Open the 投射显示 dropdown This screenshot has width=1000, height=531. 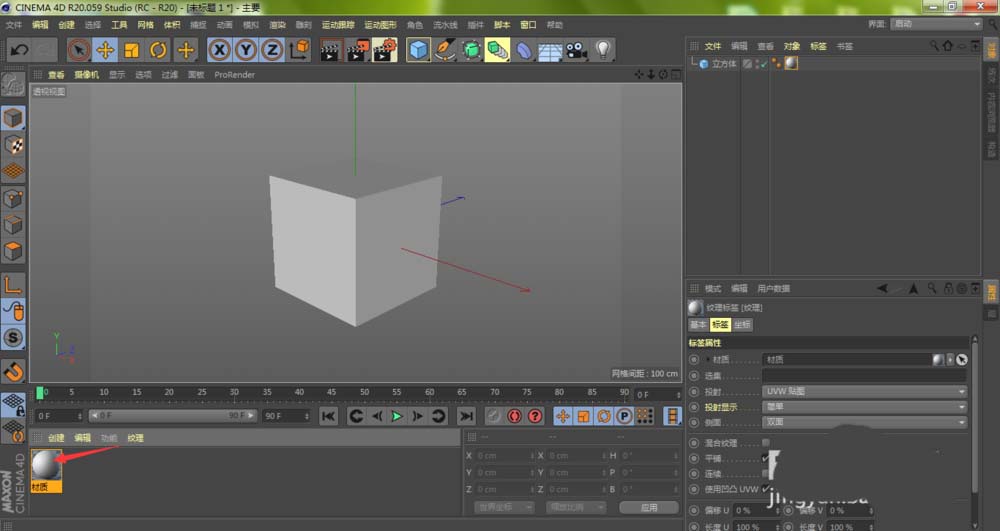[864, 407]
